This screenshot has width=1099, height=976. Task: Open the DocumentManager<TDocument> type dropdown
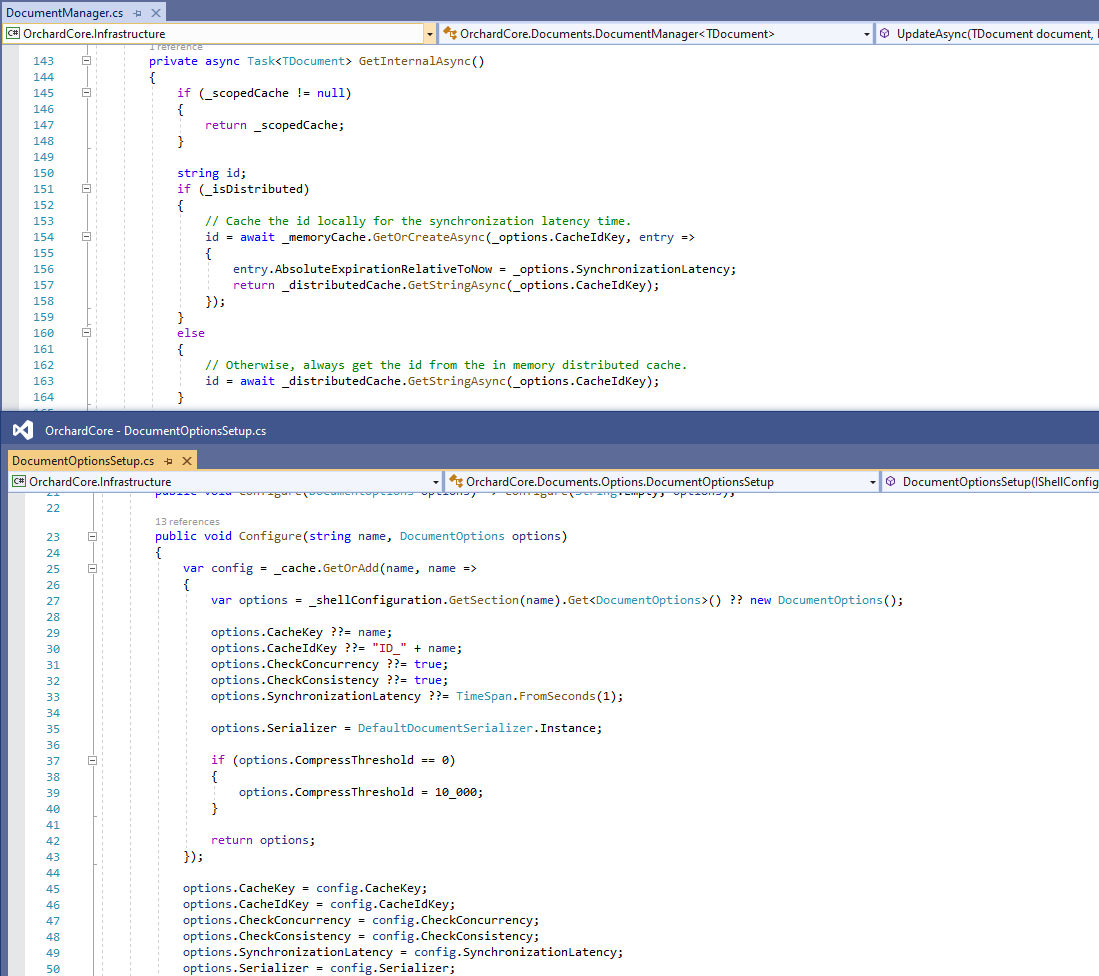[x=866, y=34]
